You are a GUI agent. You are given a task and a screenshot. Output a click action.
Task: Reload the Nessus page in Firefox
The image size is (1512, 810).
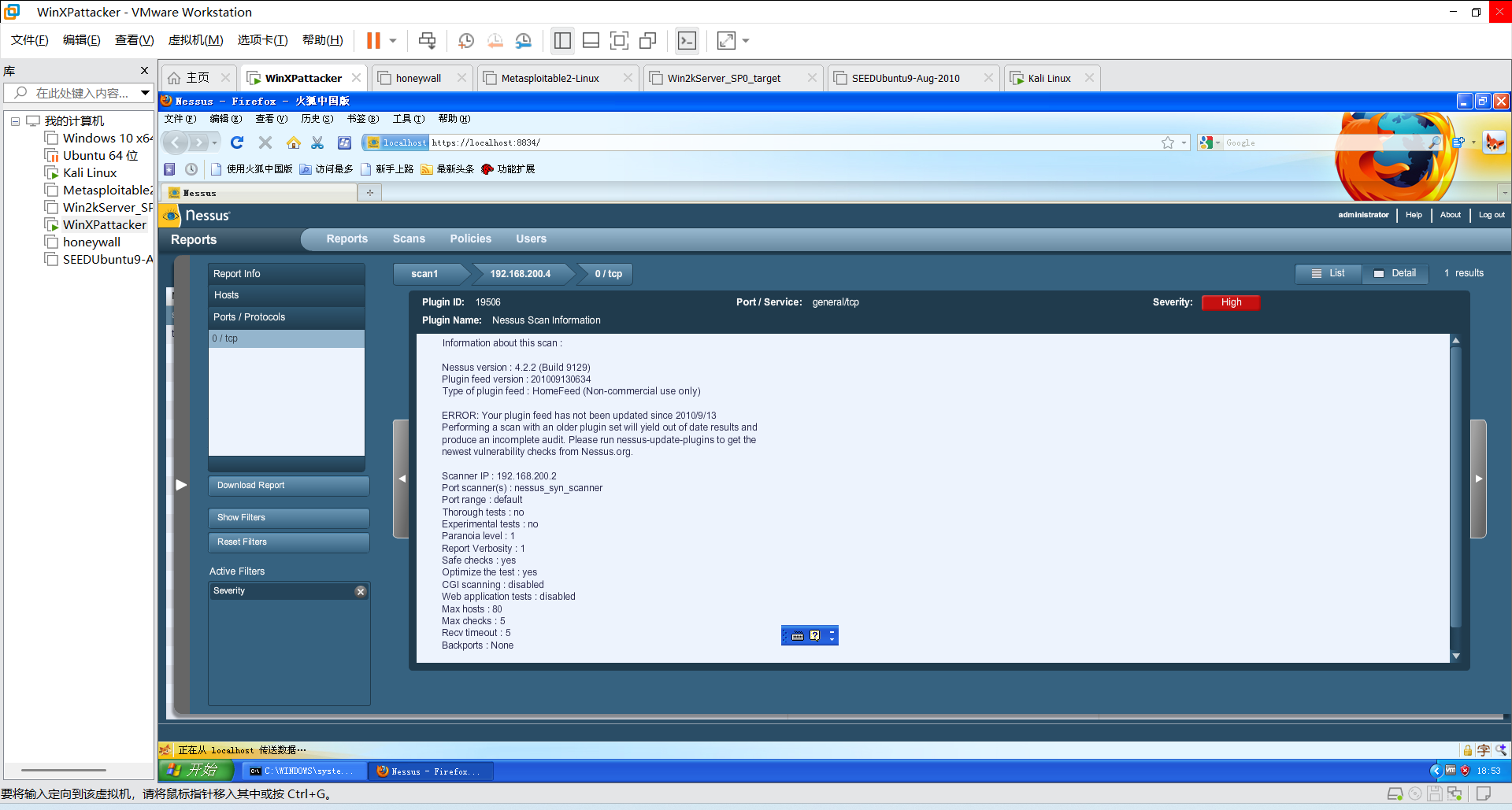(x=237, y=142)
